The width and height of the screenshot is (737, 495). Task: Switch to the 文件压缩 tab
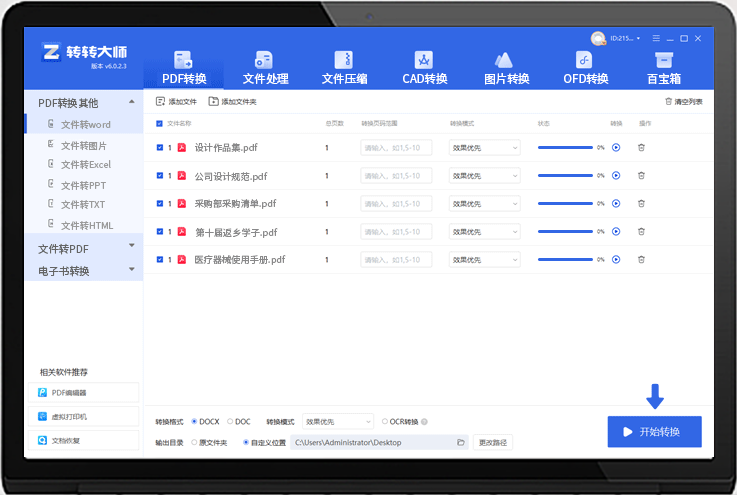tap(344, 68)
